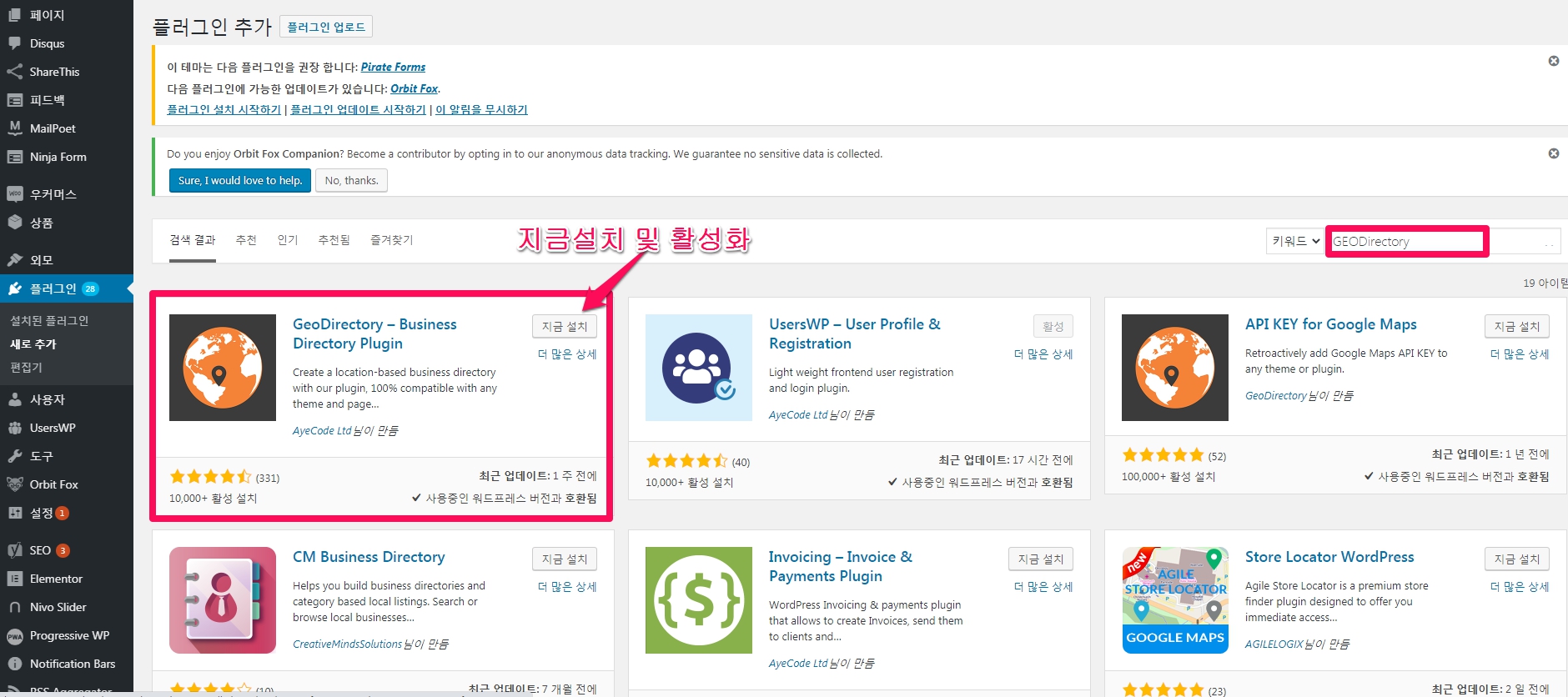Click the SEO Yoast icon
Viewport: 1568px width, 697px height.
click(x=14, y=550)
